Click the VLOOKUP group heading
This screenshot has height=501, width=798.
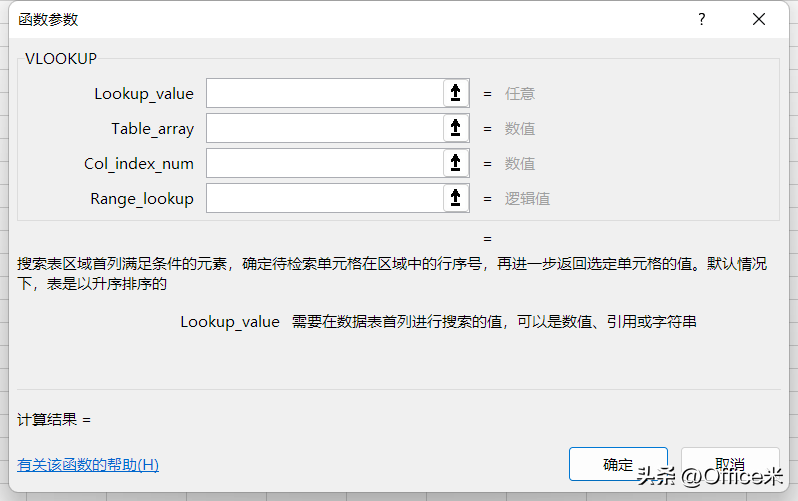point(61,59)
